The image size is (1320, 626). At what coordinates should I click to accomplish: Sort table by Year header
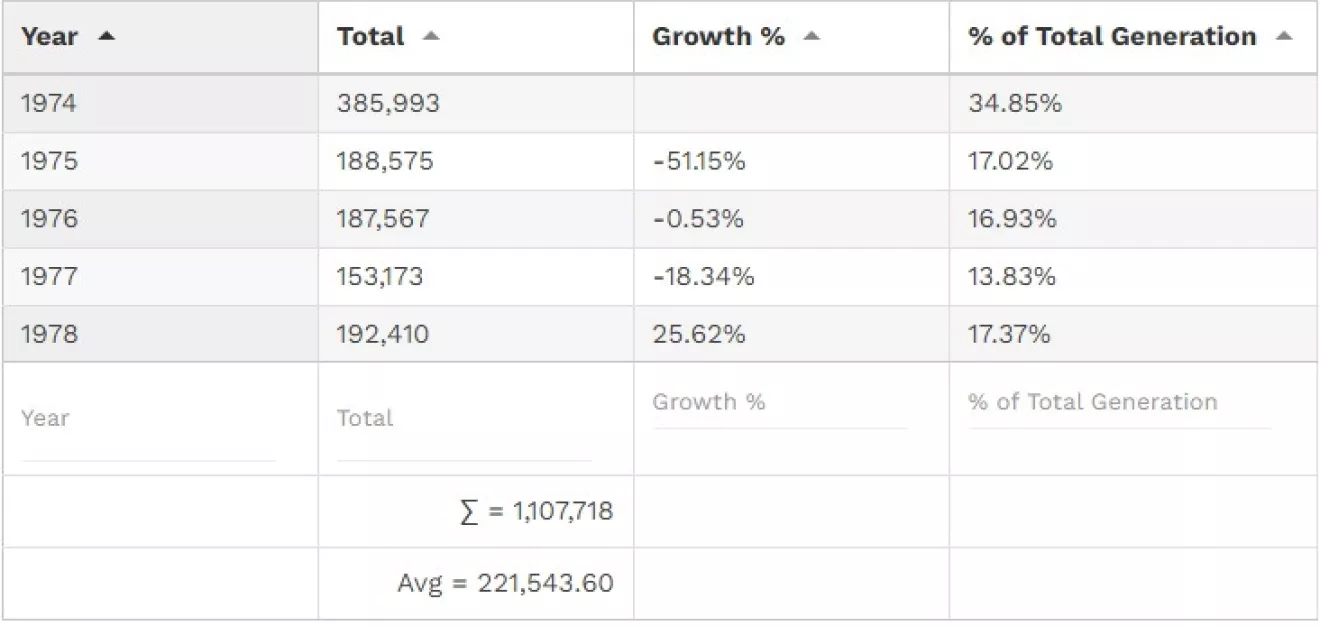[49, 36]
